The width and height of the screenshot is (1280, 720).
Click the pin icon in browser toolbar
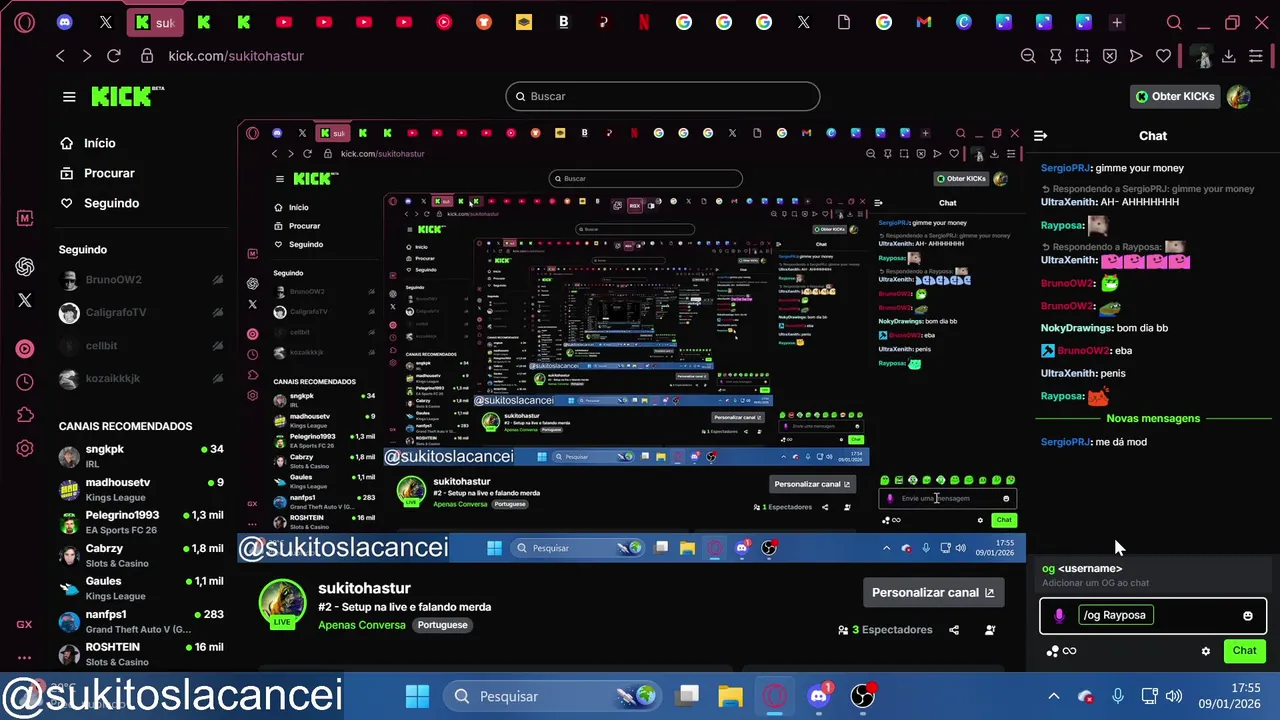[1055, 56]
